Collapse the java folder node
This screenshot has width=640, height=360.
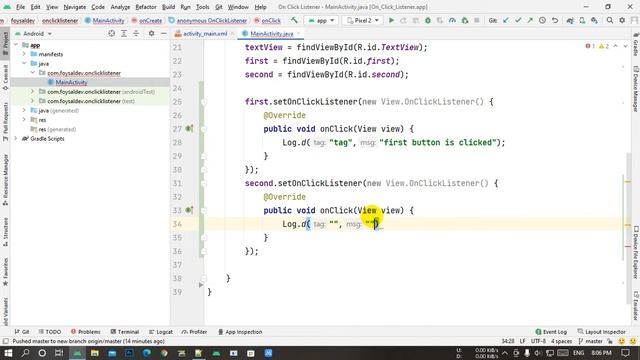[24, 63]
